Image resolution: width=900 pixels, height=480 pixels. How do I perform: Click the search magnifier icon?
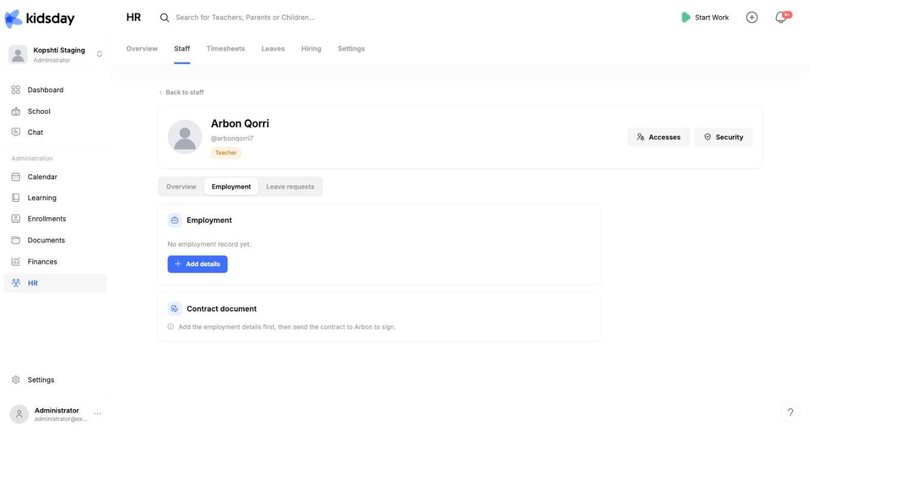pos(164,18)
